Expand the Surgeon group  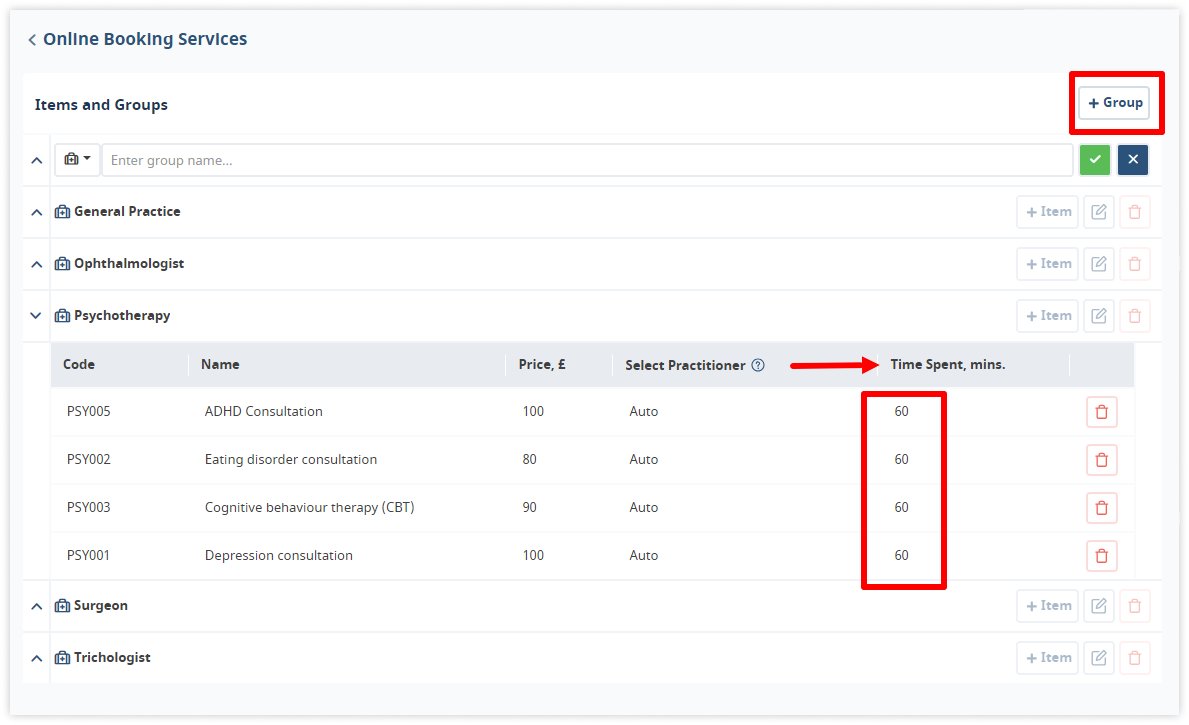[x=35, y=605]
